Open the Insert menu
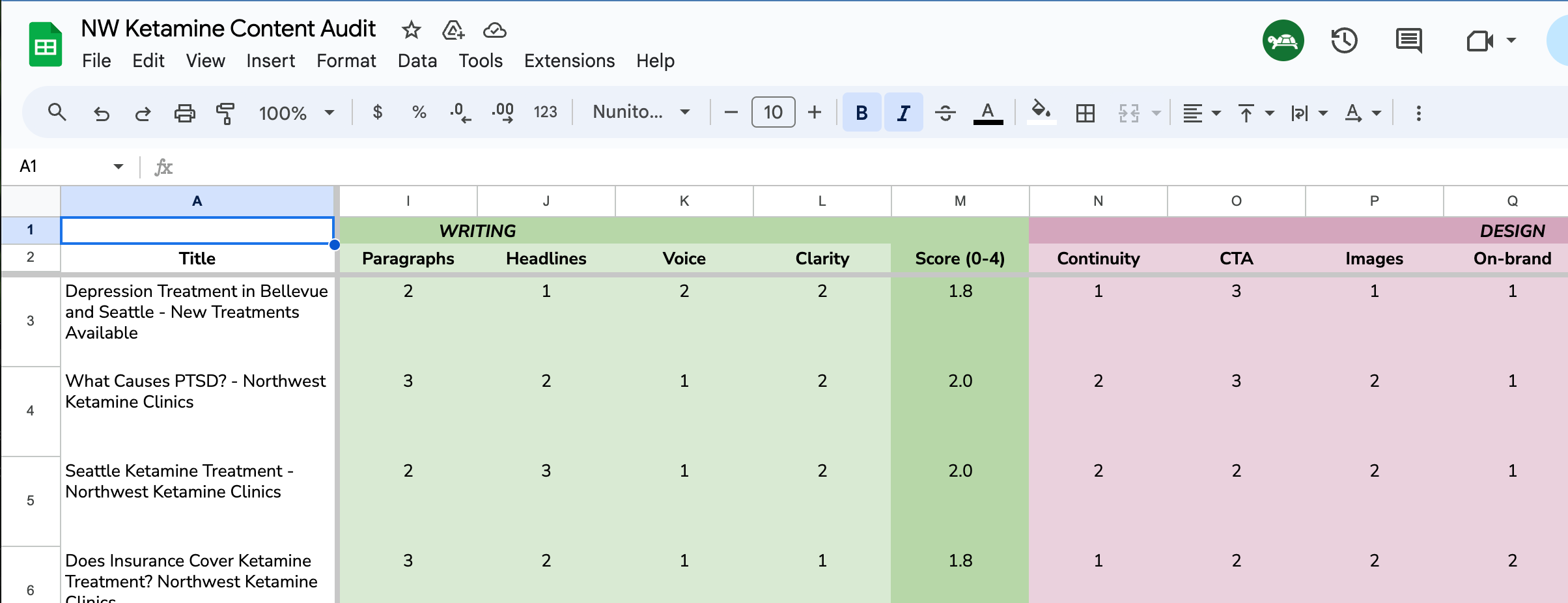 pyautogui.click(x=270, y=61)
